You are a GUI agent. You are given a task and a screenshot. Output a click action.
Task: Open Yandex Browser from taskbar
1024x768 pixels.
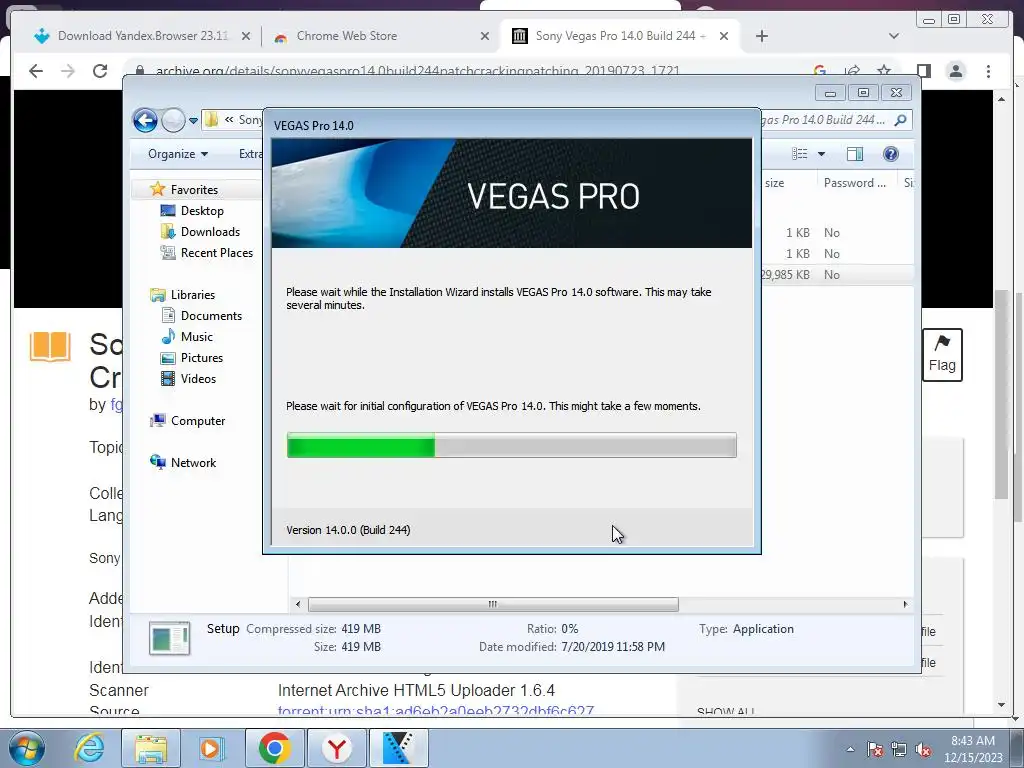pyautogui.click(x=336, y=748)
